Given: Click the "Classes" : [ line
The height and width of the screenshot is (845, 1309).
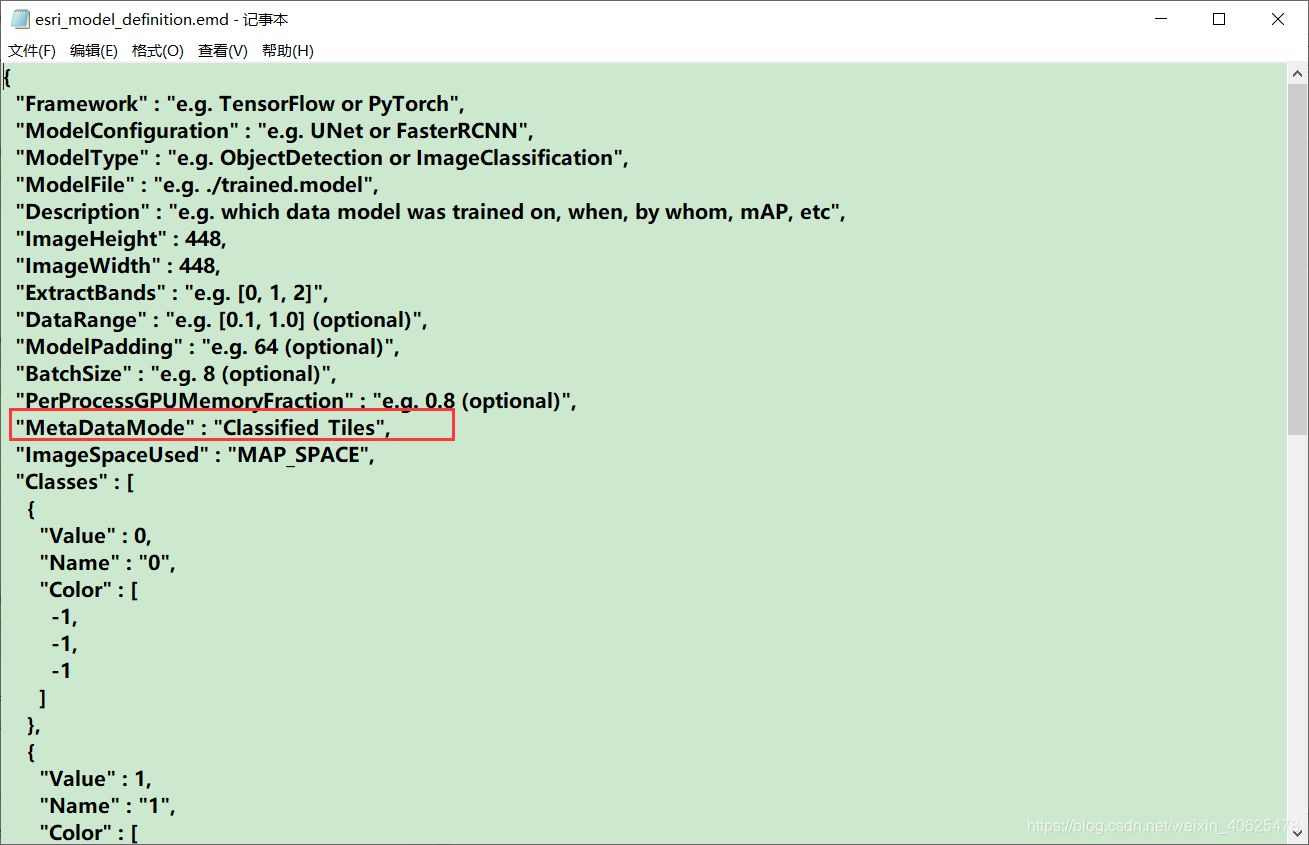Looking at the screenshot, I should click(x=74, y=482).
